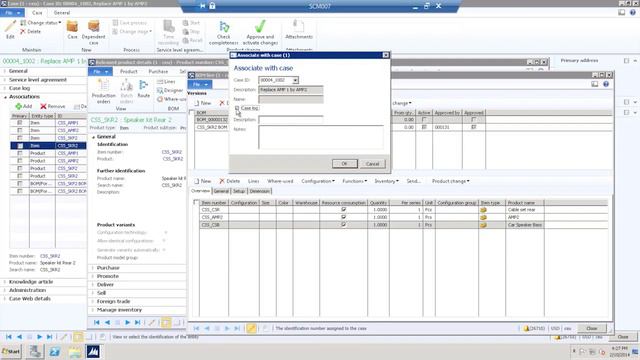Image resolution: width=640 pixels, height=360 pixels.
Task: Click item type icon for Car Speaker Bass line
Action: pos(483,225)
